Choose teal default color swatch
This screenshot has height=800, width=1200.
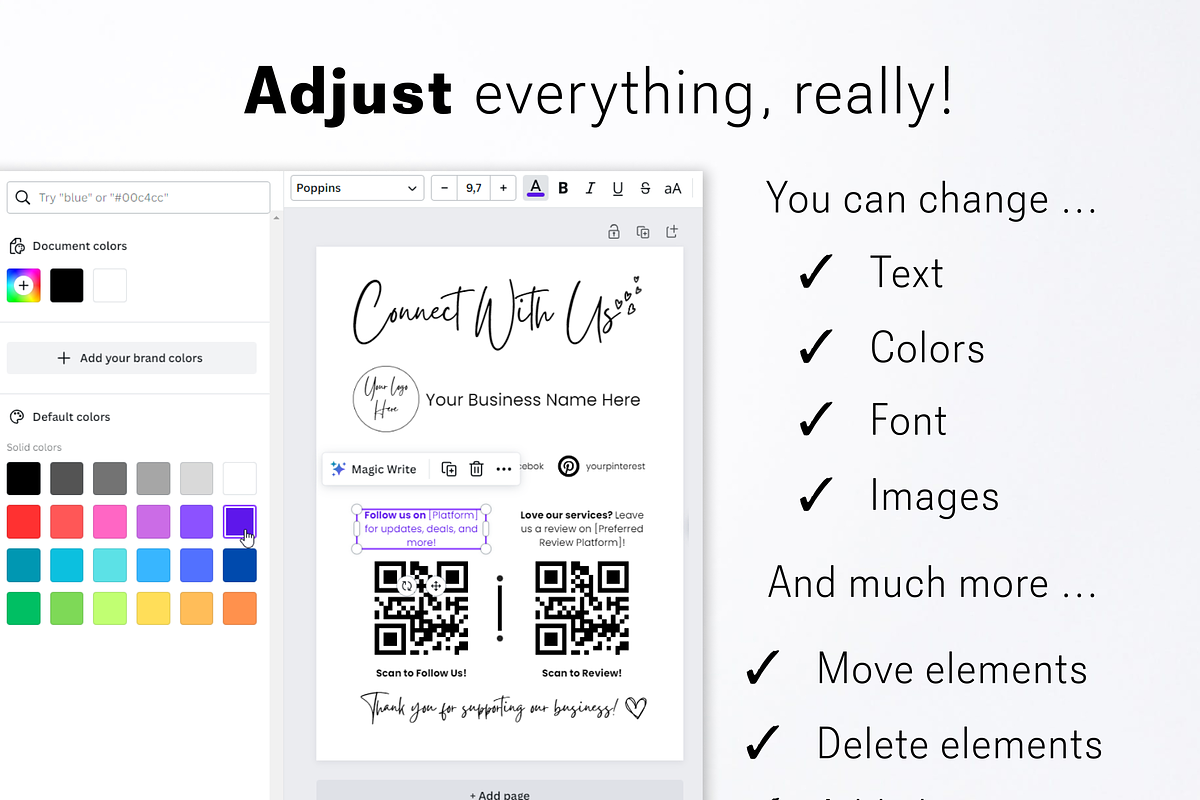24,565
